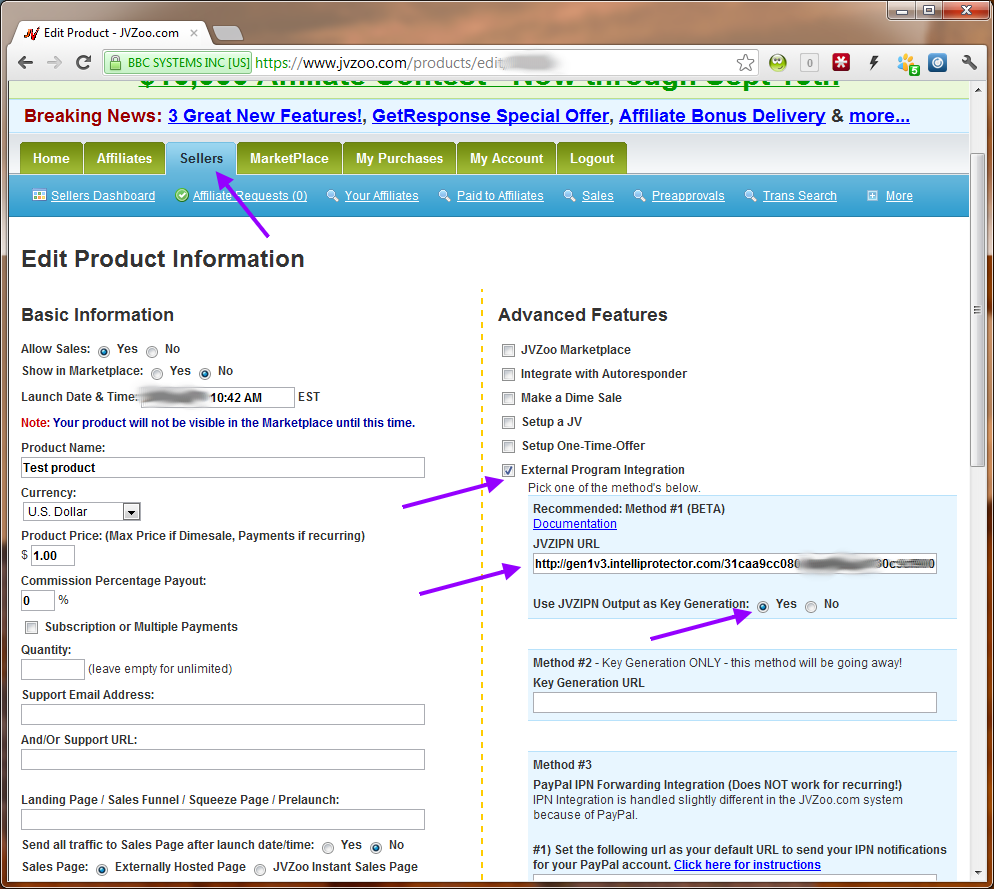Click the green smiley extension icon
Image resolution: width=994 pixels, height=889 pixels.
tap(778, 63)
